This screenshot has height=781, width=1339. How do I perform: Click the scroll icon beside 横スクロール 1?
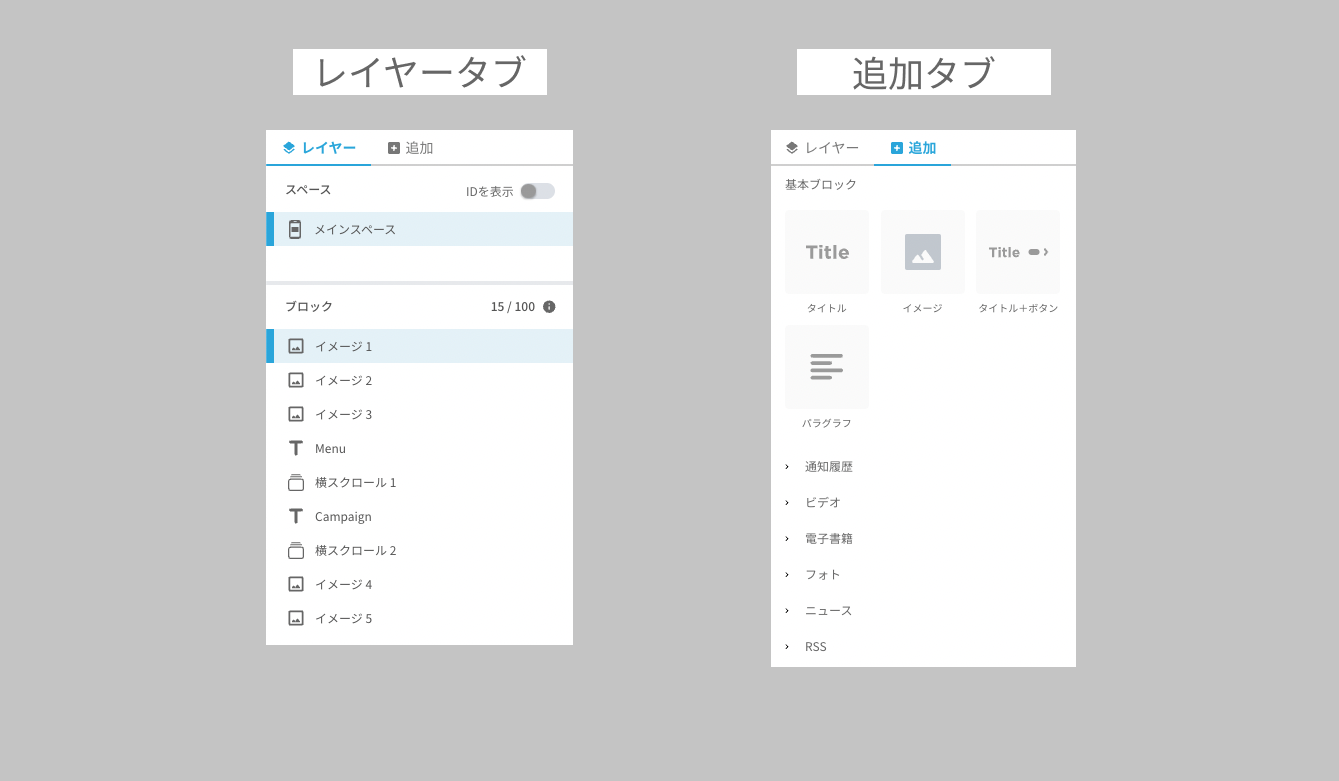[x=296, y=482]
